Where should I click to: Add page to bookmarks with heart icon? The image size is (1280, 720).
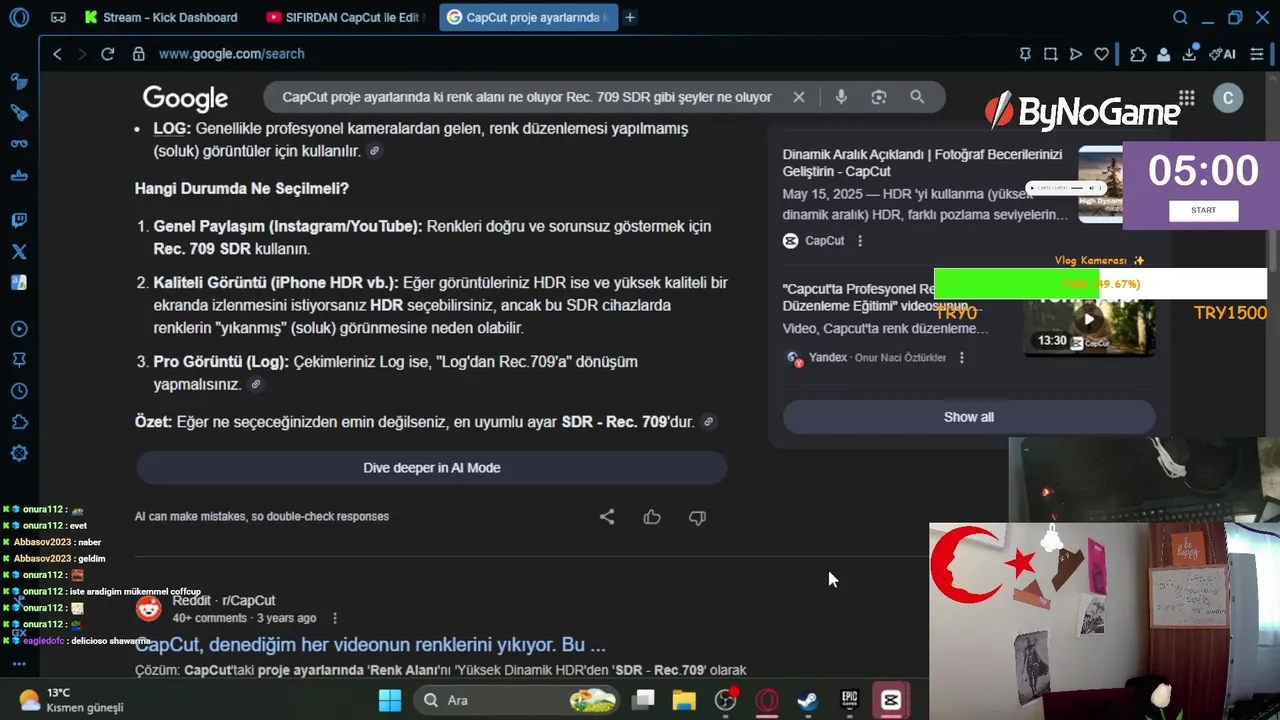click(x=1101, y=54)
